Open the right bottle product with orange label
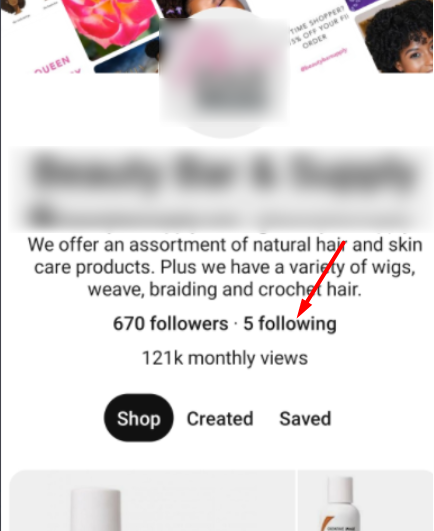The height and width of the screenshot is (531, 434). point(366,501)
